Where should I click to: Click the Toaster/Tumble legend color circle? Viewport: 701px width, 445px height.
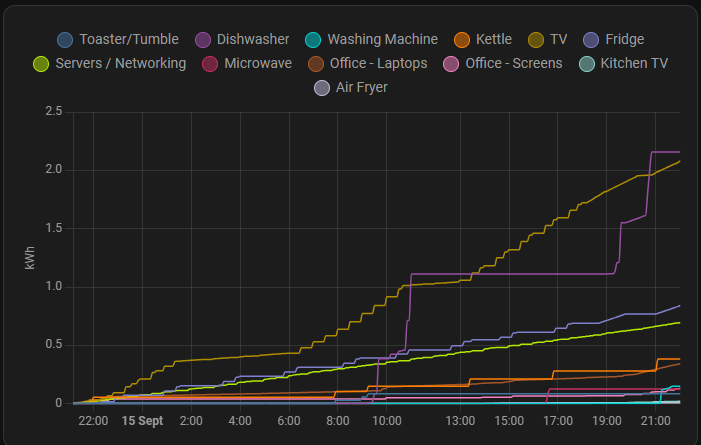66,40
